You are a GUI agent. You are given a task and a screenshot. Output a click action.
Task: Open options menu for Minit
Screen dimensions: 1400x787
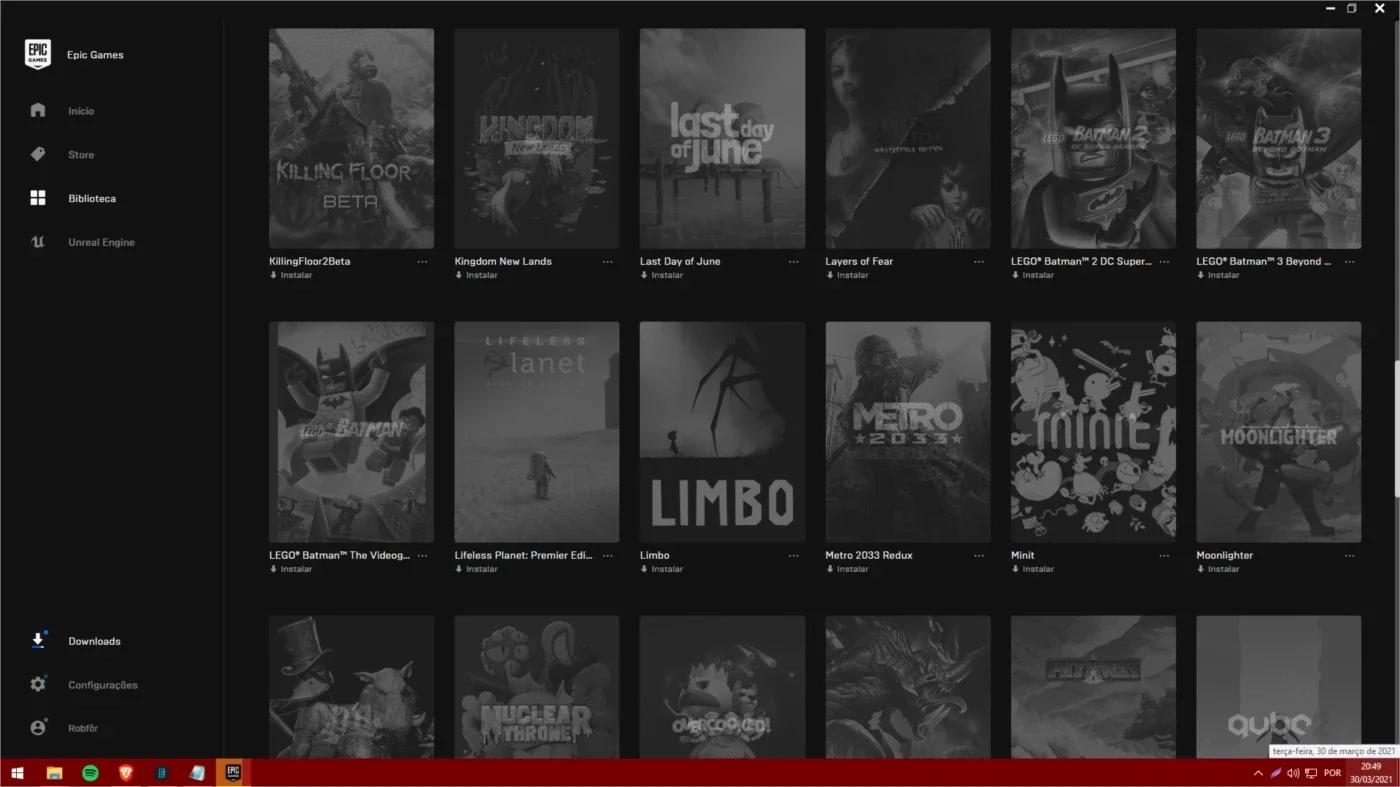[x=1164, y=556]
